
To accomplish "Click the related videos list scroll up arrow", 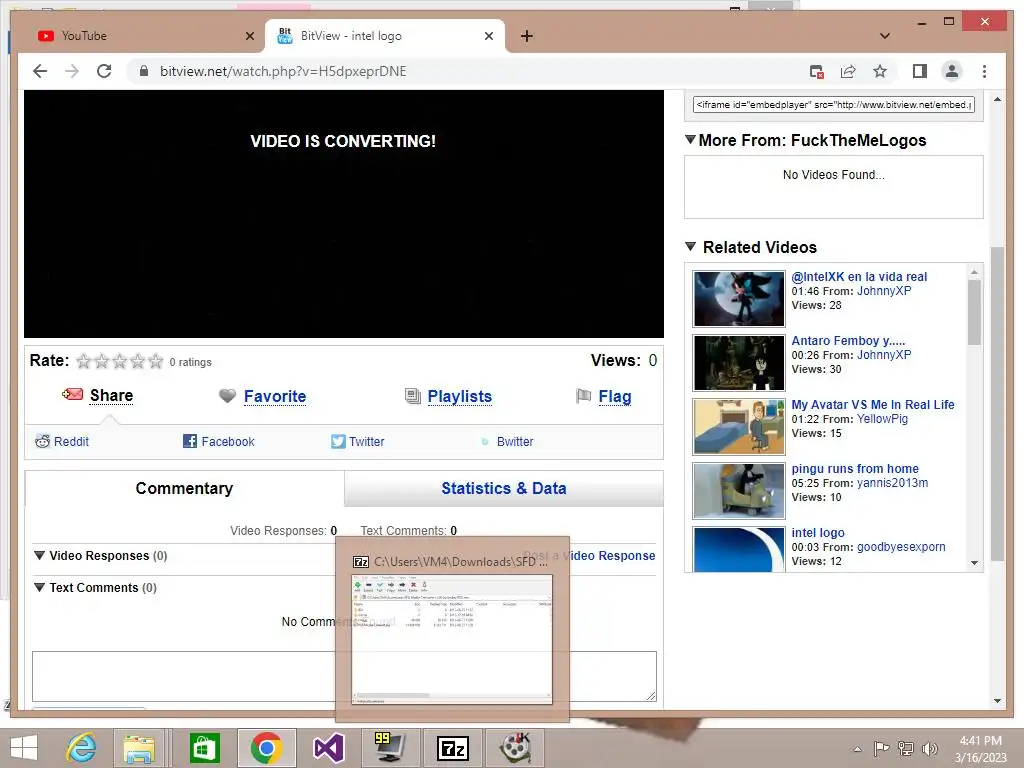I will [x=974, y=272].
